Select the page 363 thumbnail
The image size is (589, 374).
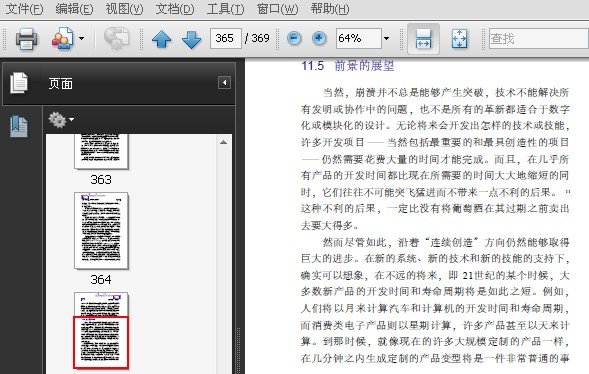point(101,151)
